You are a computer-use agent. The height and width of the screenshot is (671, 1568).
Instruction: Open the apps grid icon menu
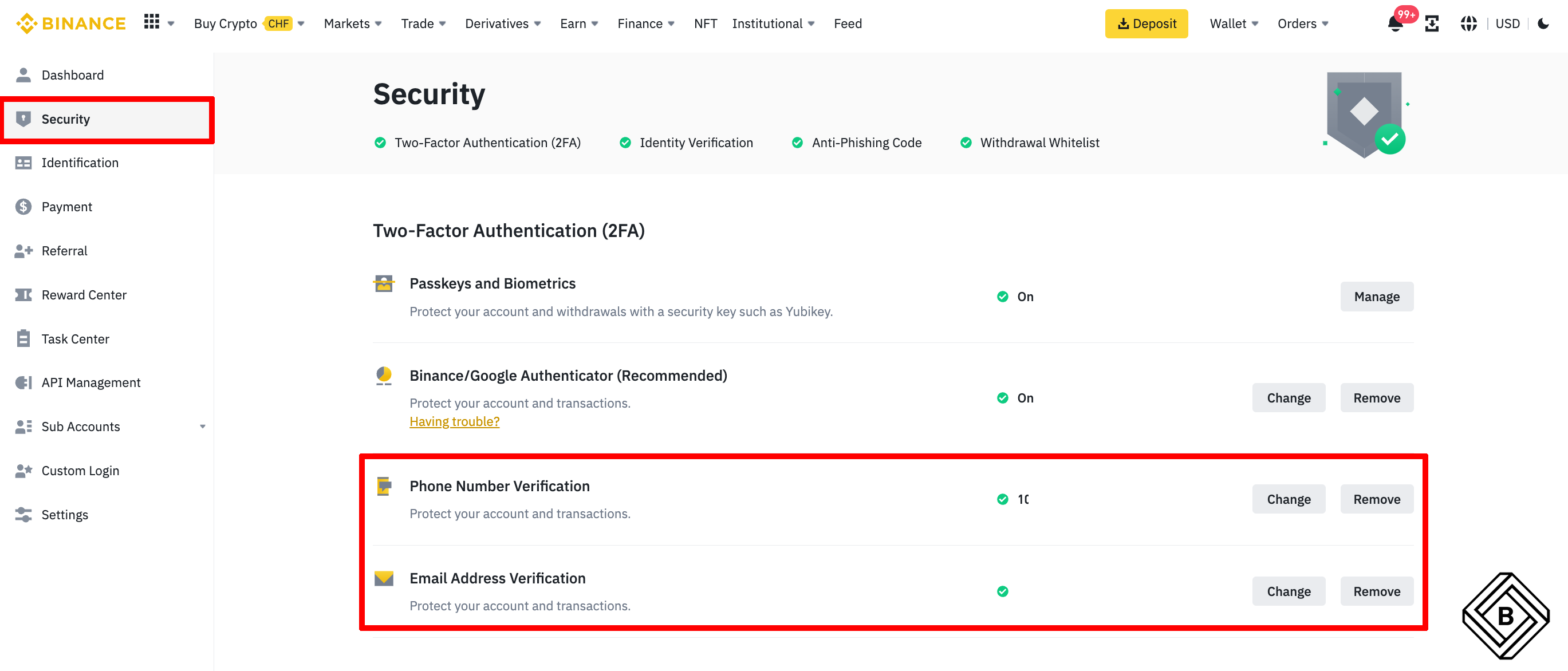152,22
